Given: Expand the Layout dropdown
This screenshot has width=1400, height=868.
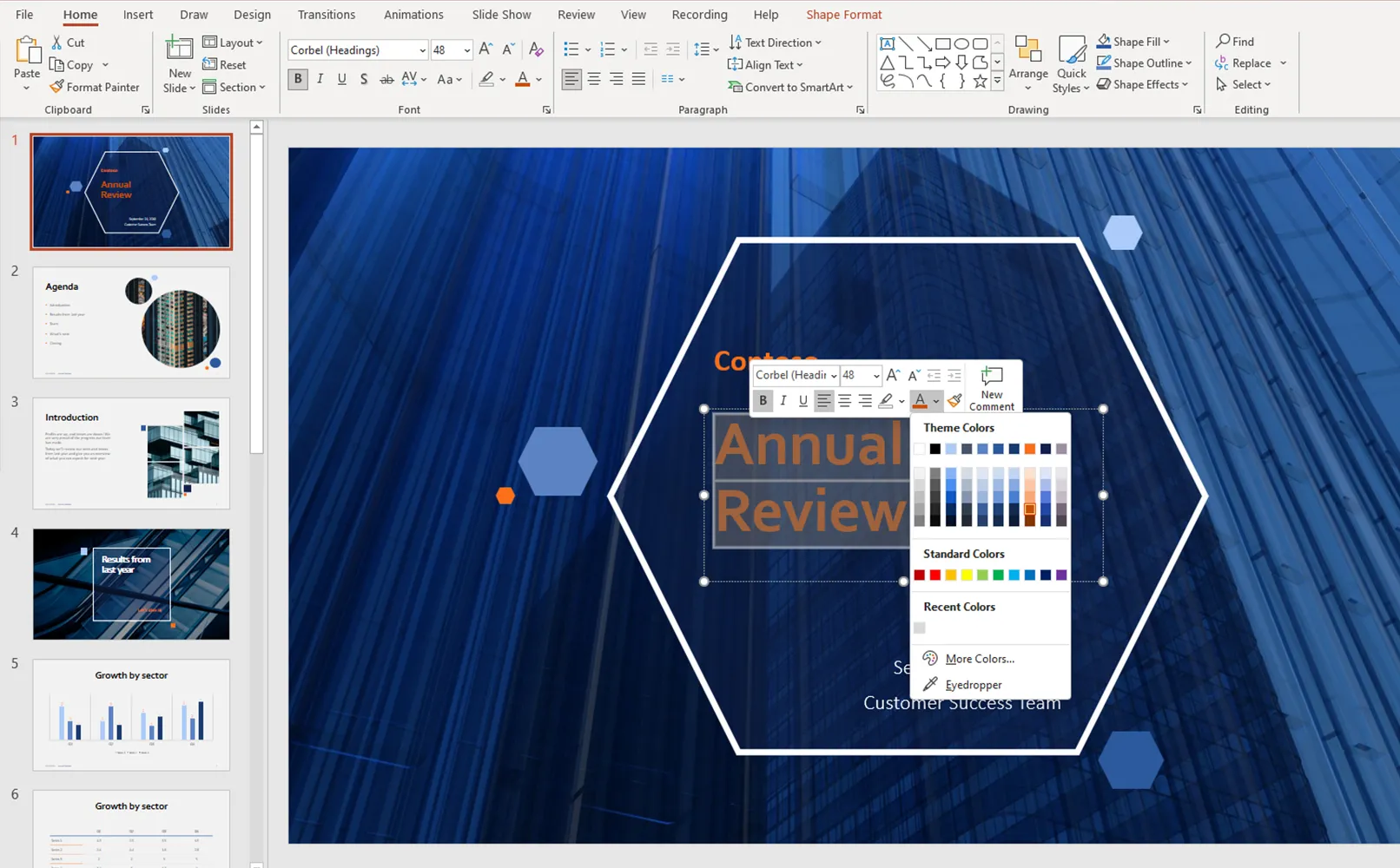Looking at the screenshot, I should pos(232,42).
